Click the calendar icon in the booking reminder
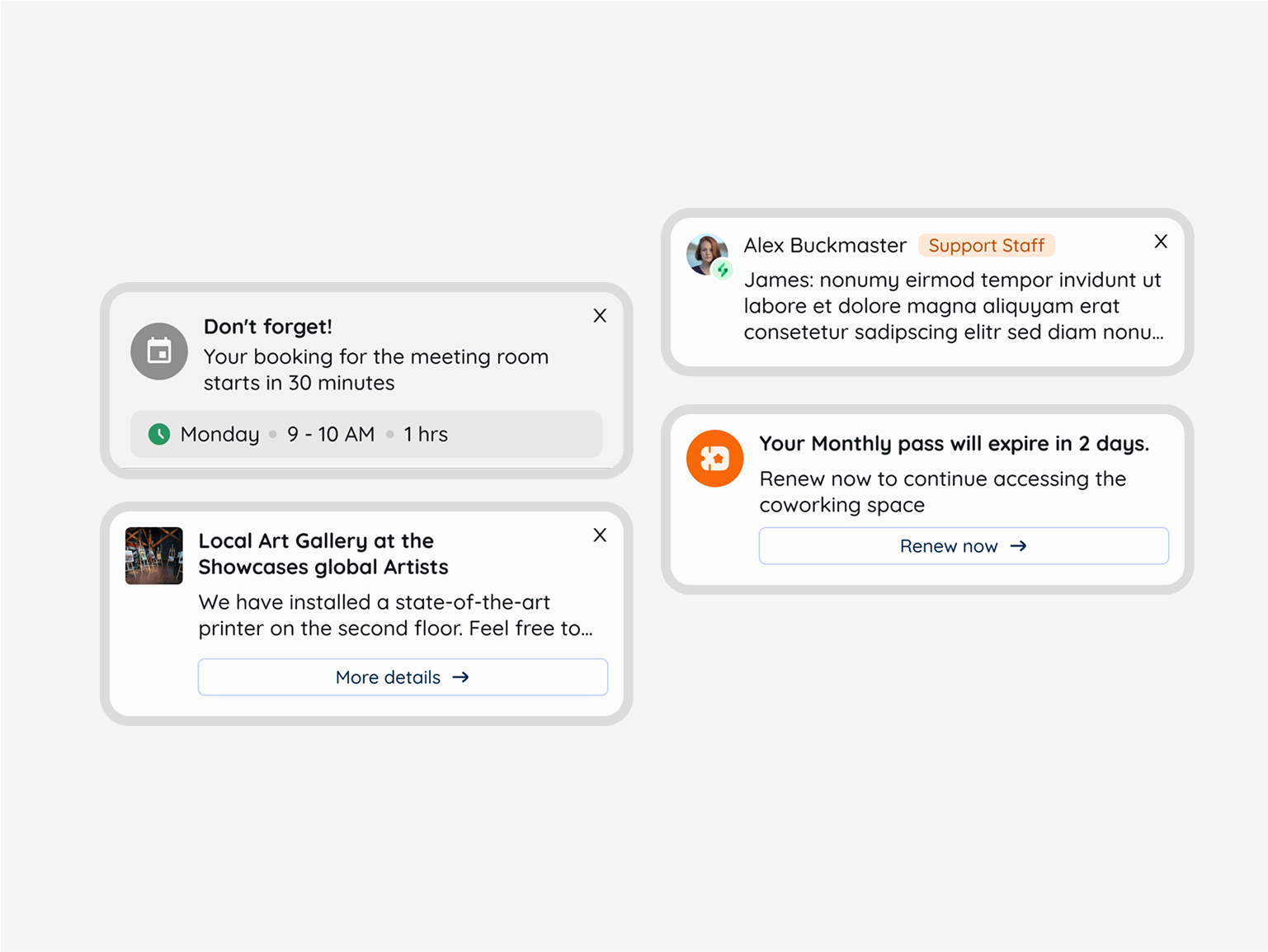This screenshot has width=1268, height=952. (158, 351)
